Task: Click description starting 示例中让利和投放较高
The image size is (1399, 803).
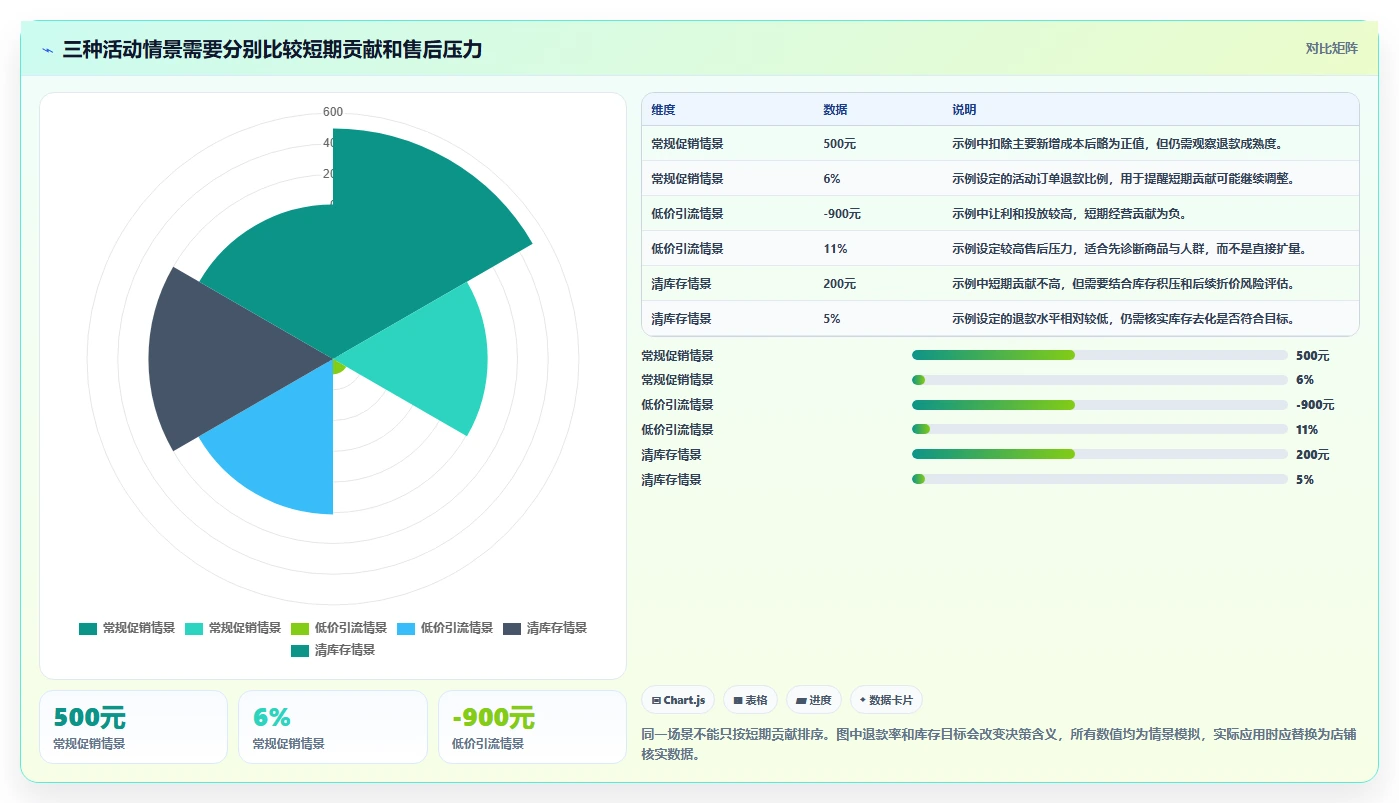Action: pyautogui.click(x=1069, y=214)
